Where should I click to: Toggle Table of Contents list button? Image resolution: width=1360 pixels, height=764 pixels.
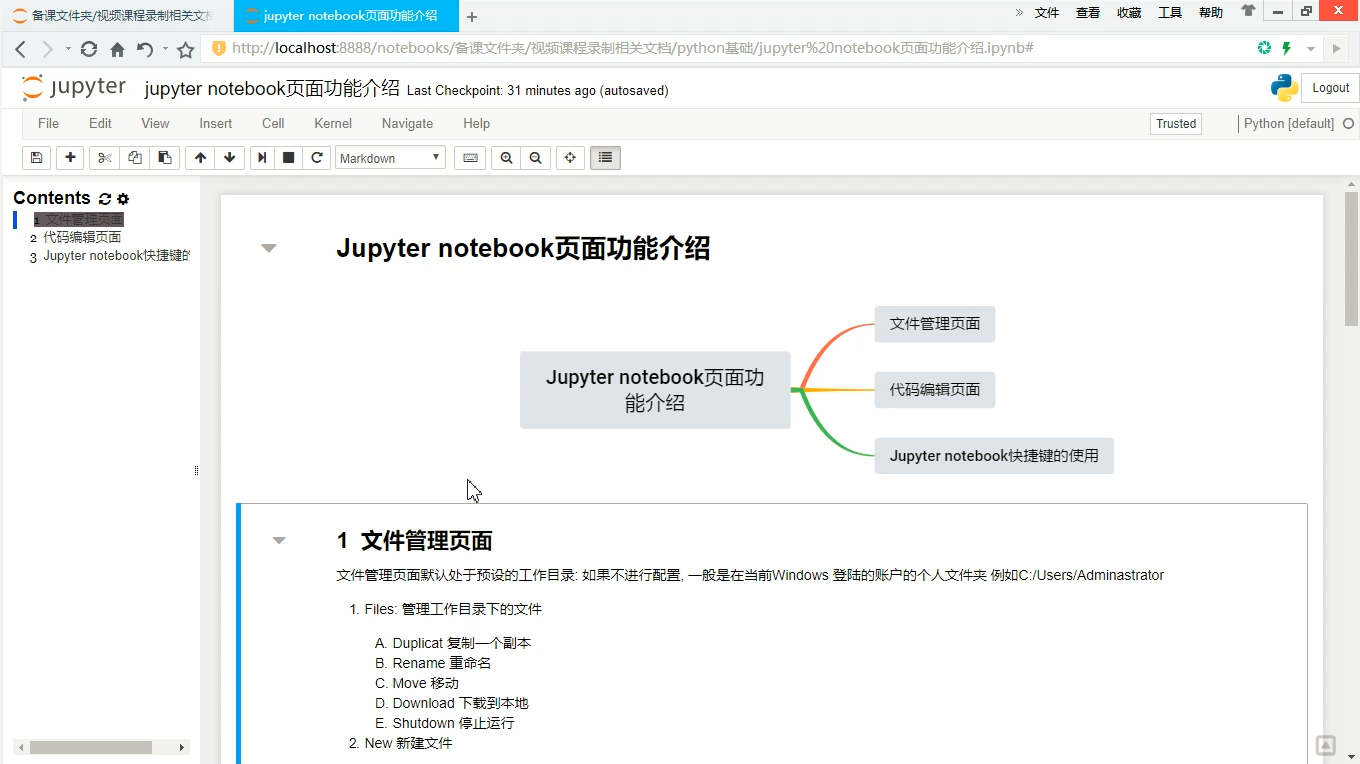(x=605, y=158)
